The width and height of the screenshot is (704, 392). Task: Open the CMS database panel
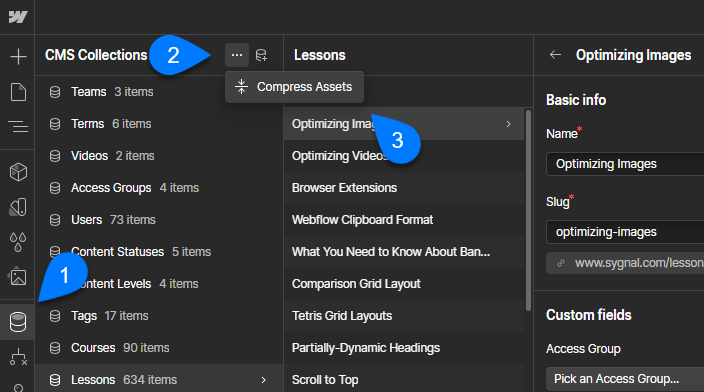[18, 322]
